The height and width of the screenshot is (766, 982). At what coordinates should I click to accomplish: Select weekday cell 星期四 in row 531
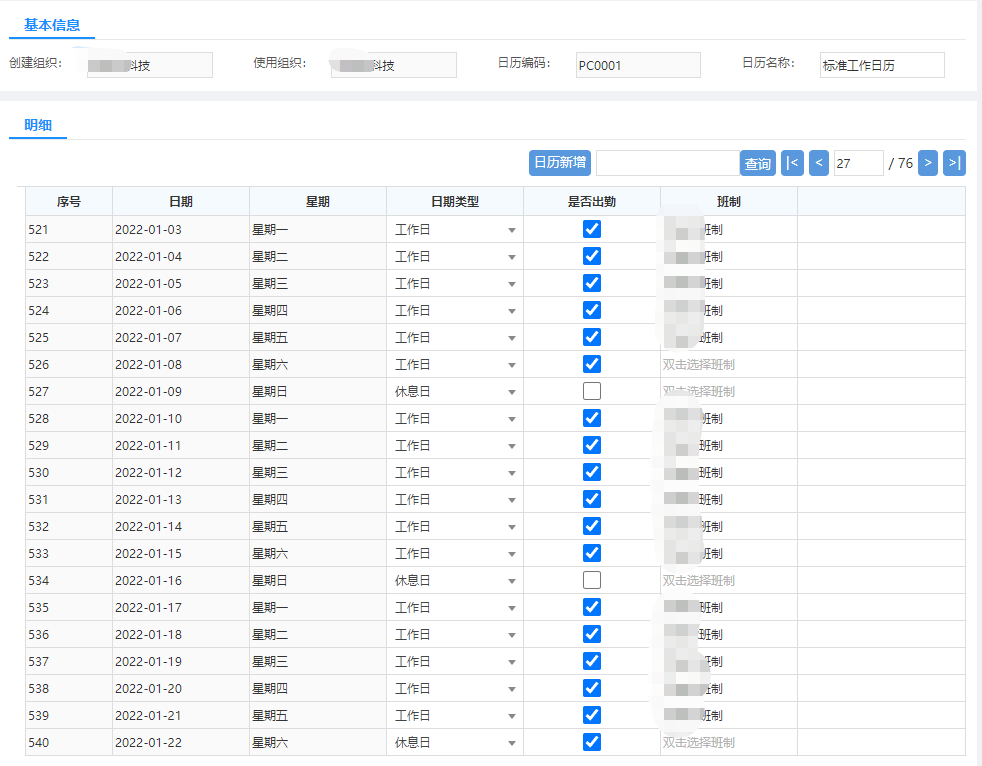coord(318,500)
